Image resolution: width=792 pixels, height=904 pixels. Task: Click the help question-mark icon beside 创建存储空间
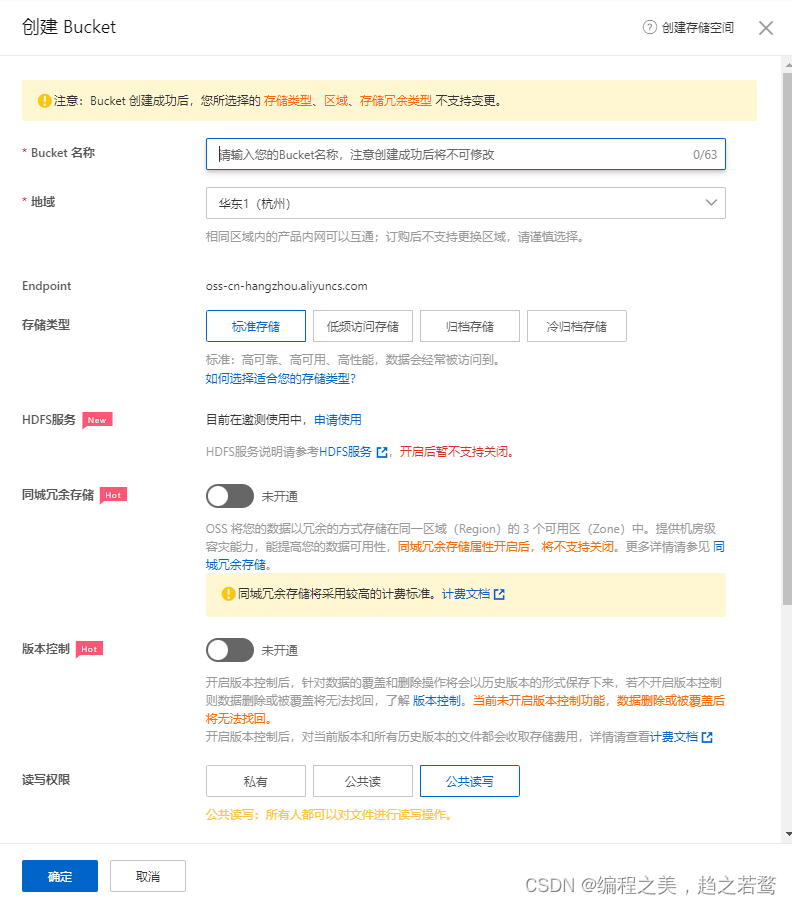pyautogui.click(x=650, y=27)
